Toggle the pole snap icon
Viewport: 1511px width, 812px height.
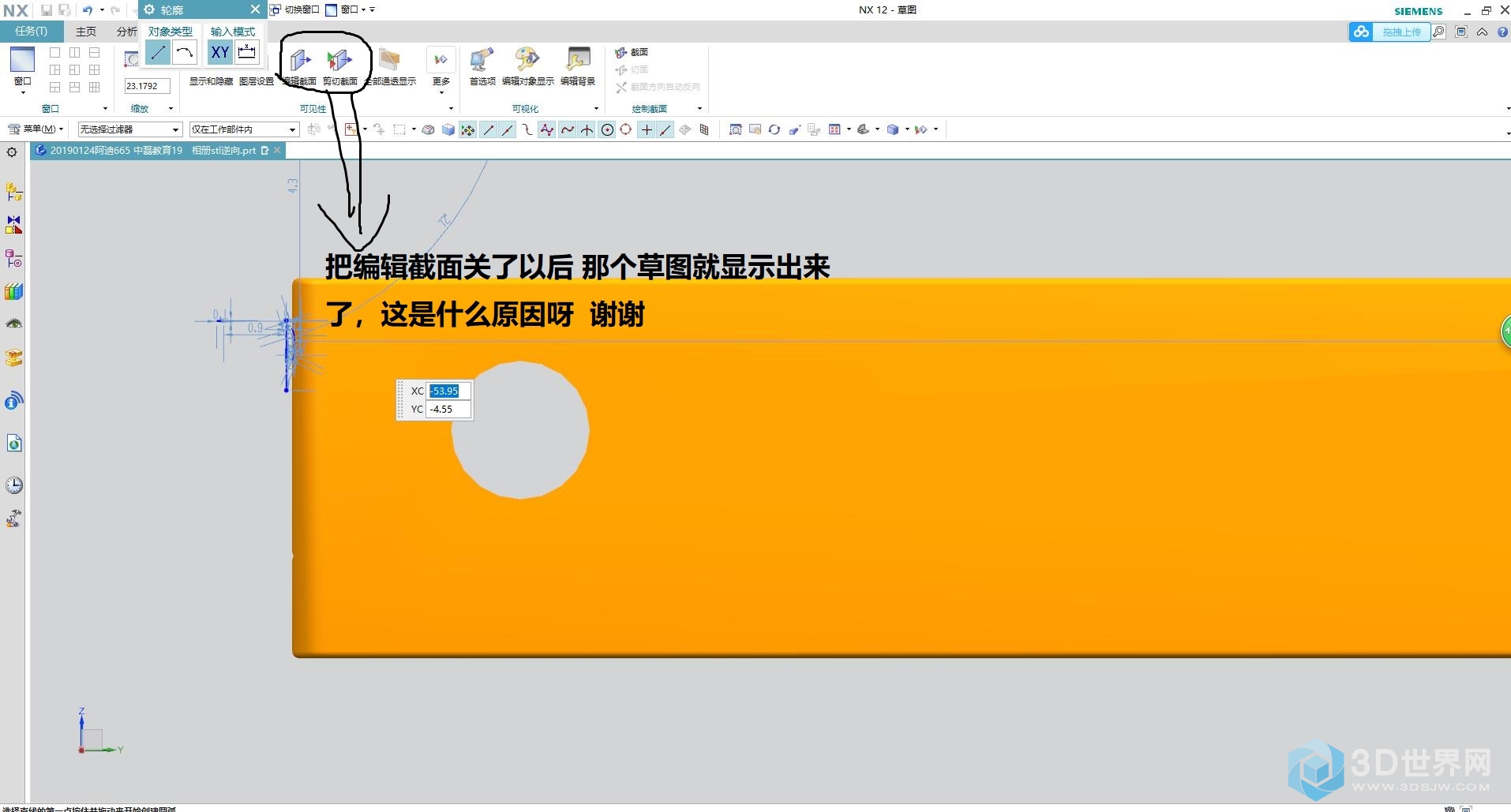pyautogui.click(x=547, y=129)
